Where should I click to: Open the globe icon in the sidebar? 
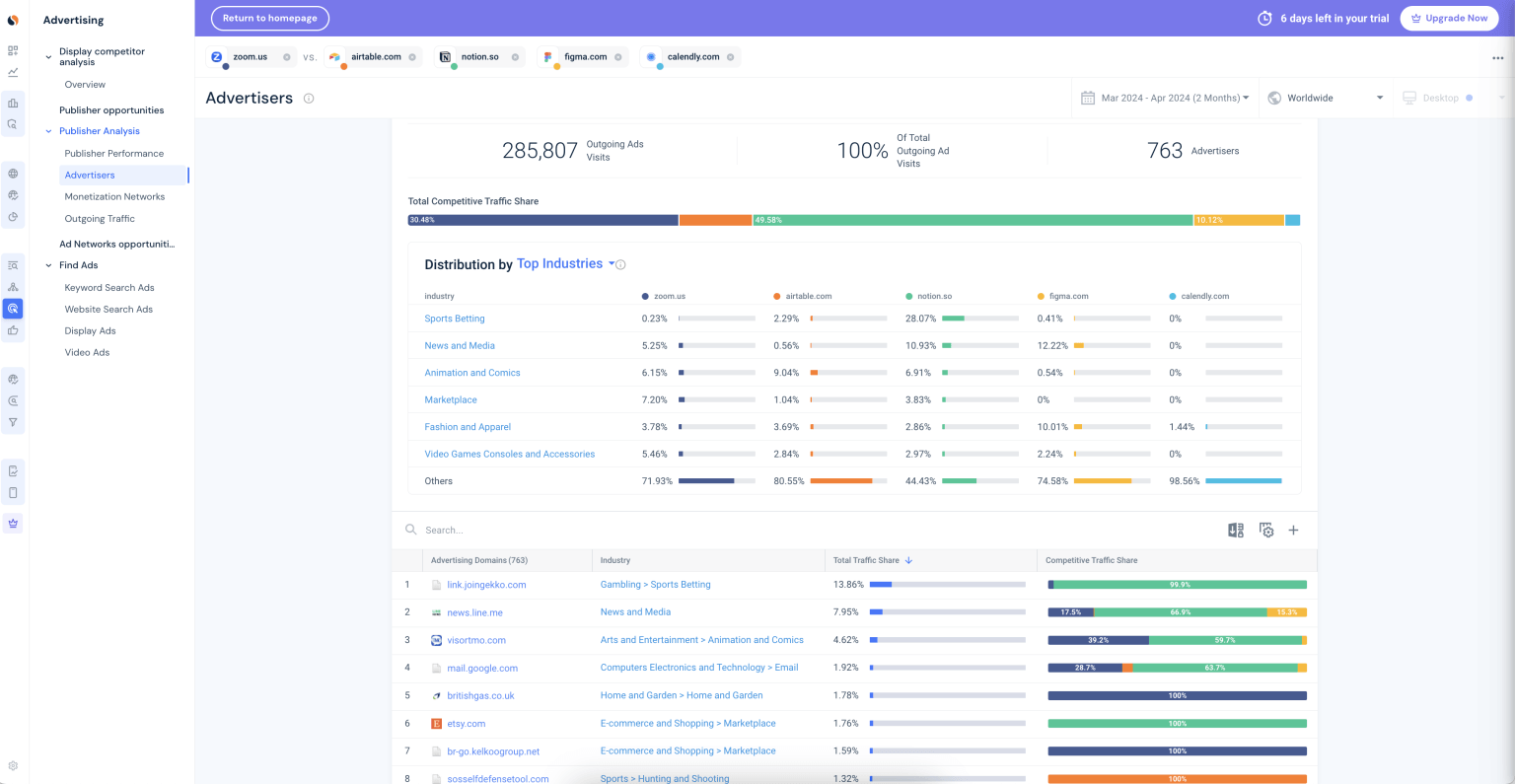pos(14,173)
